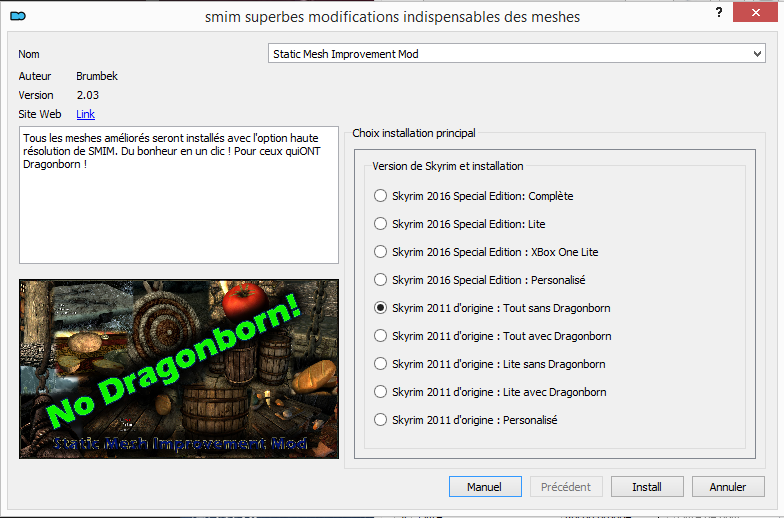Open the website Link
This screenshot has height=518, width=784.
[85, 114]
